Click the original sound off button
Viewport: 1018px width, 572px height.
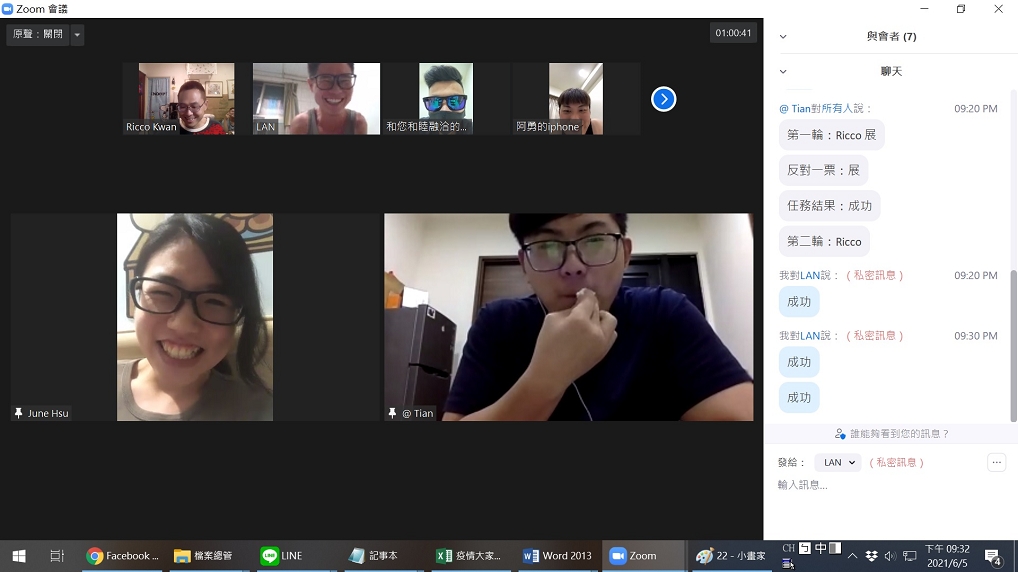[38, 34]
